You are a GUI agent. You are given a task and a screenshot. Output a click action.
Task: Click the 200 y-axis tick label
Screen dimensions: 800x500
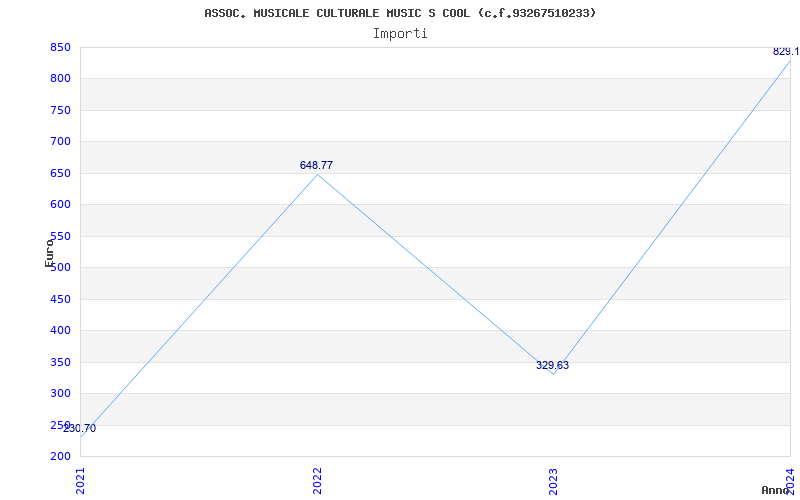60,456
